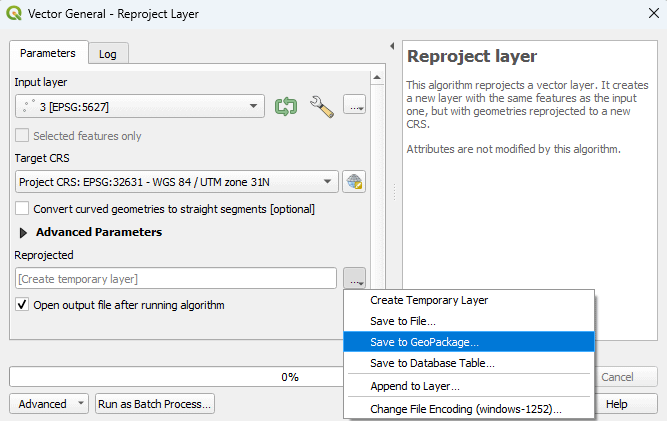The height and width of the screenshot is (421, 667).
Task: Choose Save to GeoPackage from menu
Action: pyautogui.click(x=424, y=342)
